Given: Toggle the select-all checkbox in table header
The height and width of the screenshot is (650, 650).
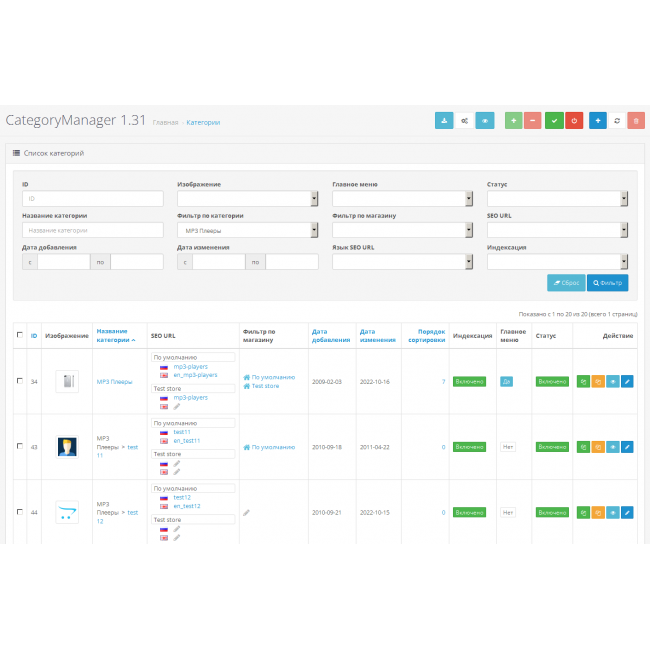Looking at the screenshot, I should 20,335.
